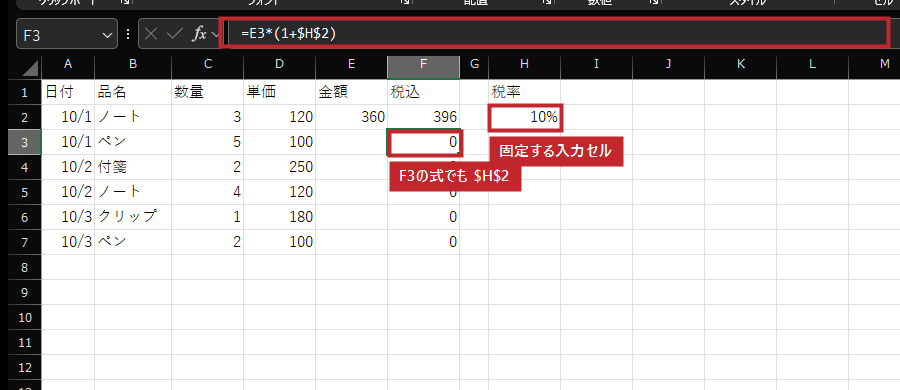Select cell D4 showing 250
Image resolution: width=900 pixels, height=390 pixels.
tap(280, 167)
